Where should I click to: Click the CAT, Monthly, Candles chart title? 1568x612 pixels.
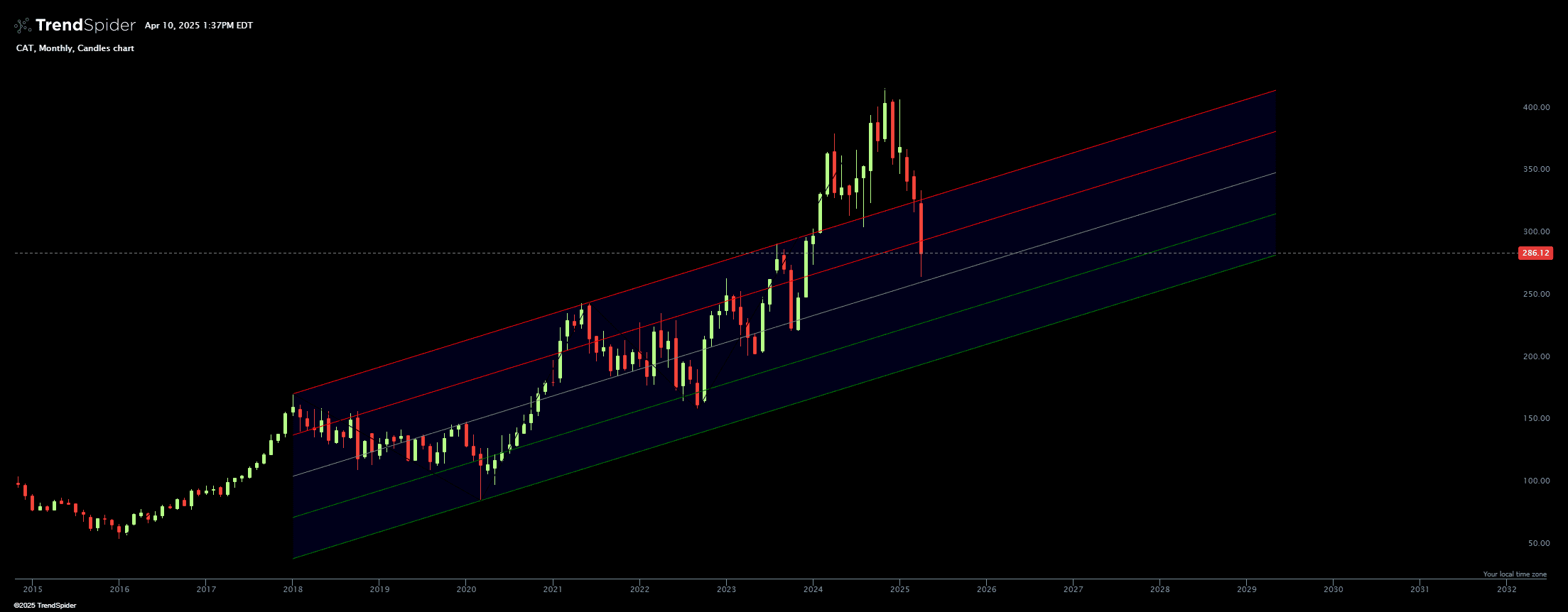(x=75, y=48)
